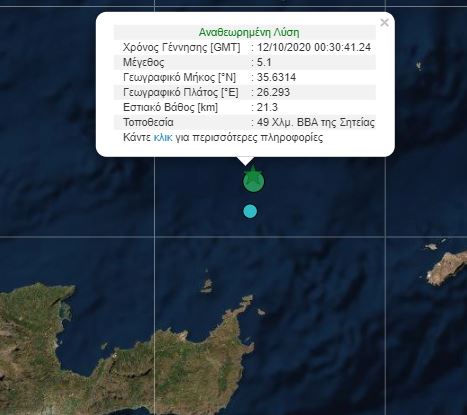
Task: Click the 'Μέγεθος' row label
Action: (x=144, y=62)
